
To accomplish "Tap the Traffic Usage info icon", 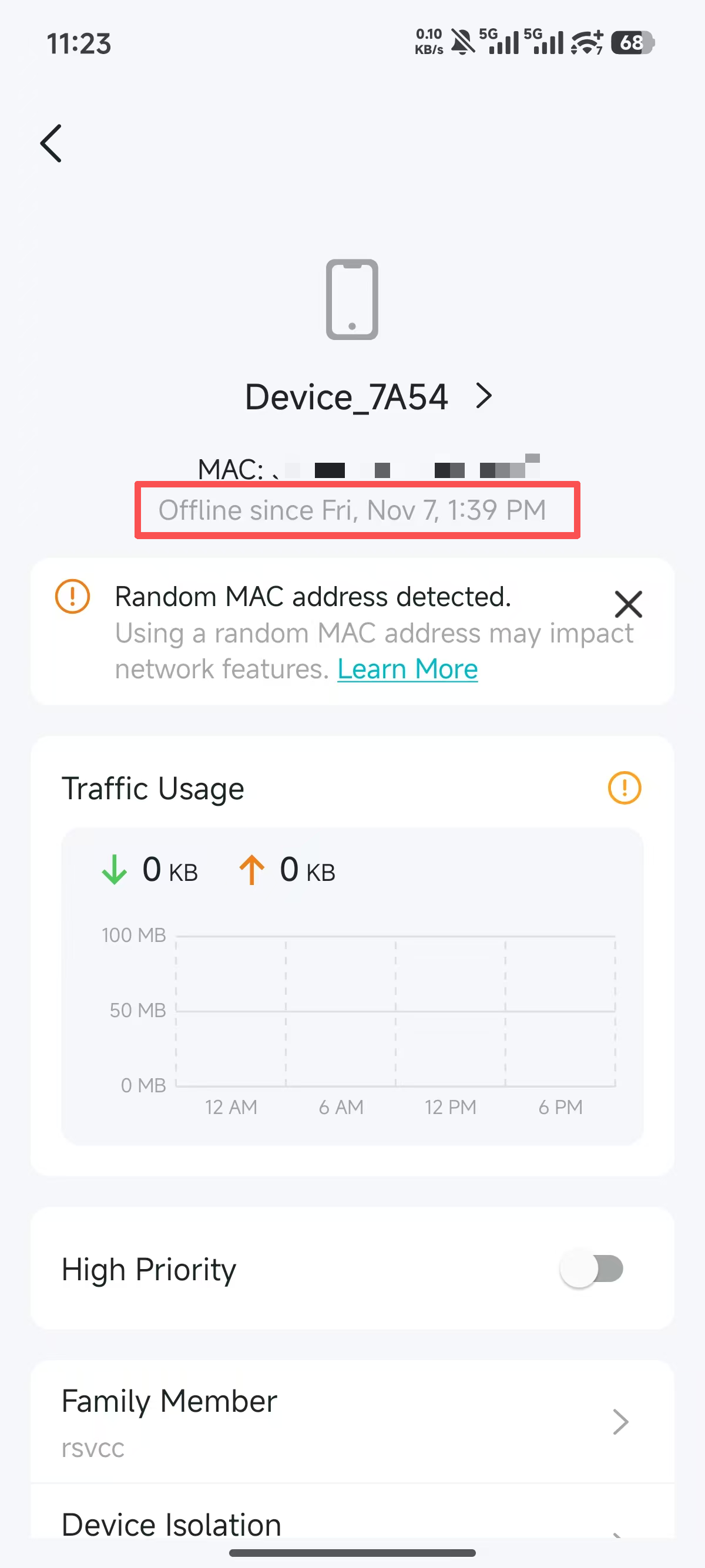I will [x=625, y=788].
